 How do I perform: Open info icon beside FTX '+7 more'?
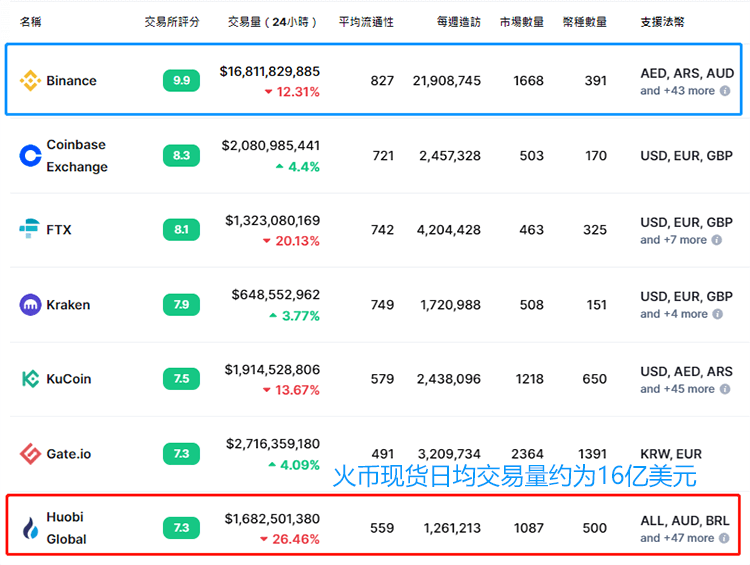tap(717, 240)
